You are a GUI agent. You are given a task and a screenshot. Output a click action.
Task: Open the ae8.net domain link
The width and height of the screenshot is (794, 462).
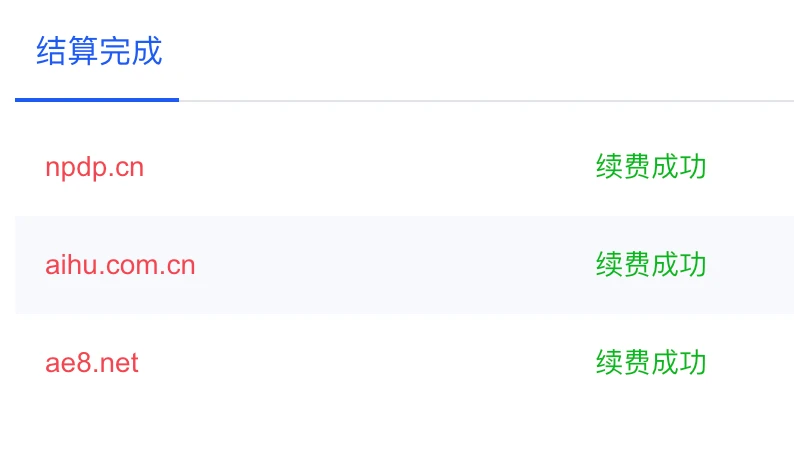coord(92,363)
